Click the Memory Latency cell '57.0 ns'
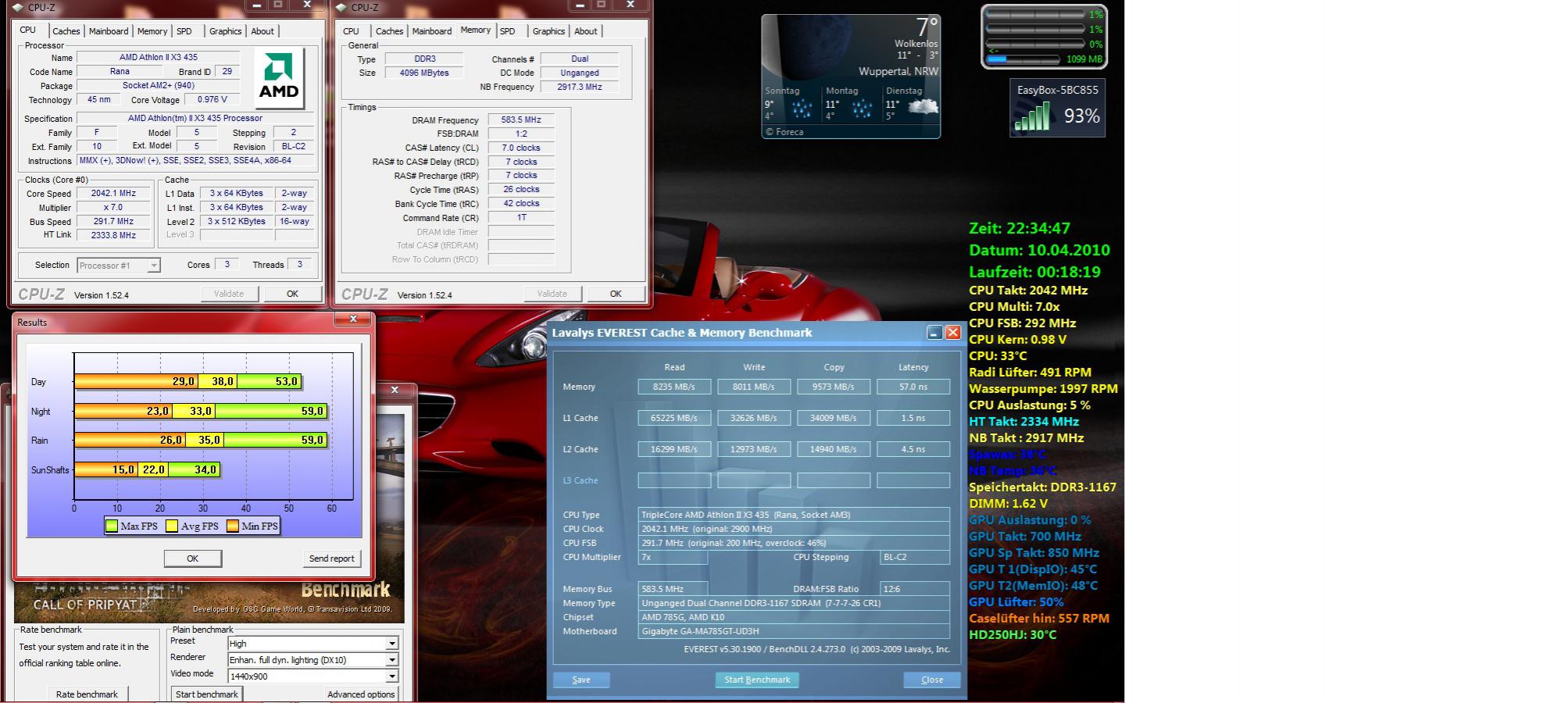 (913, 387)
